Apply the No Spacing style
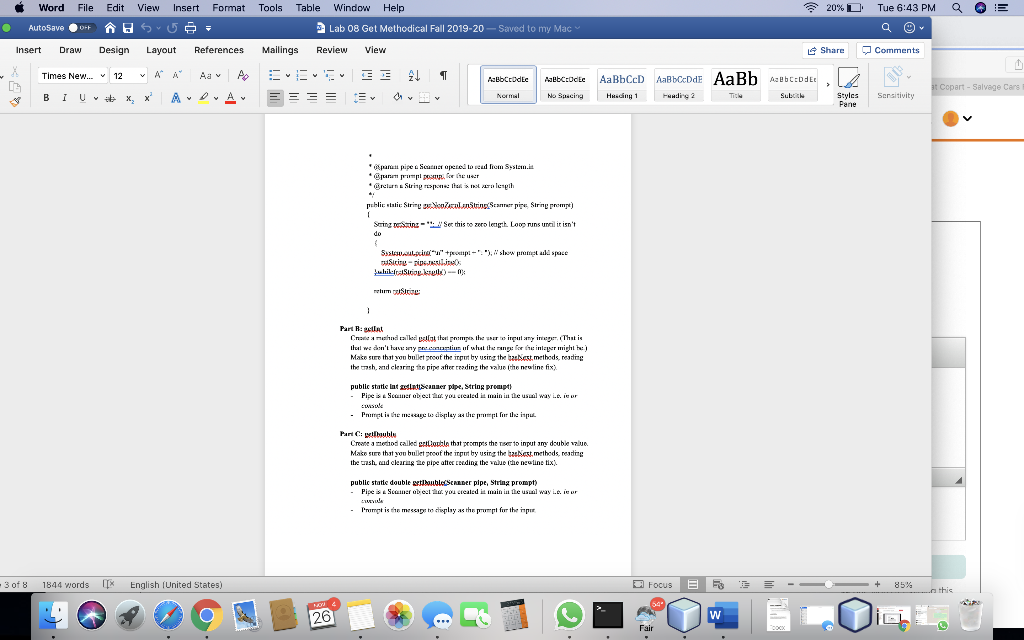 click(565, 84)
